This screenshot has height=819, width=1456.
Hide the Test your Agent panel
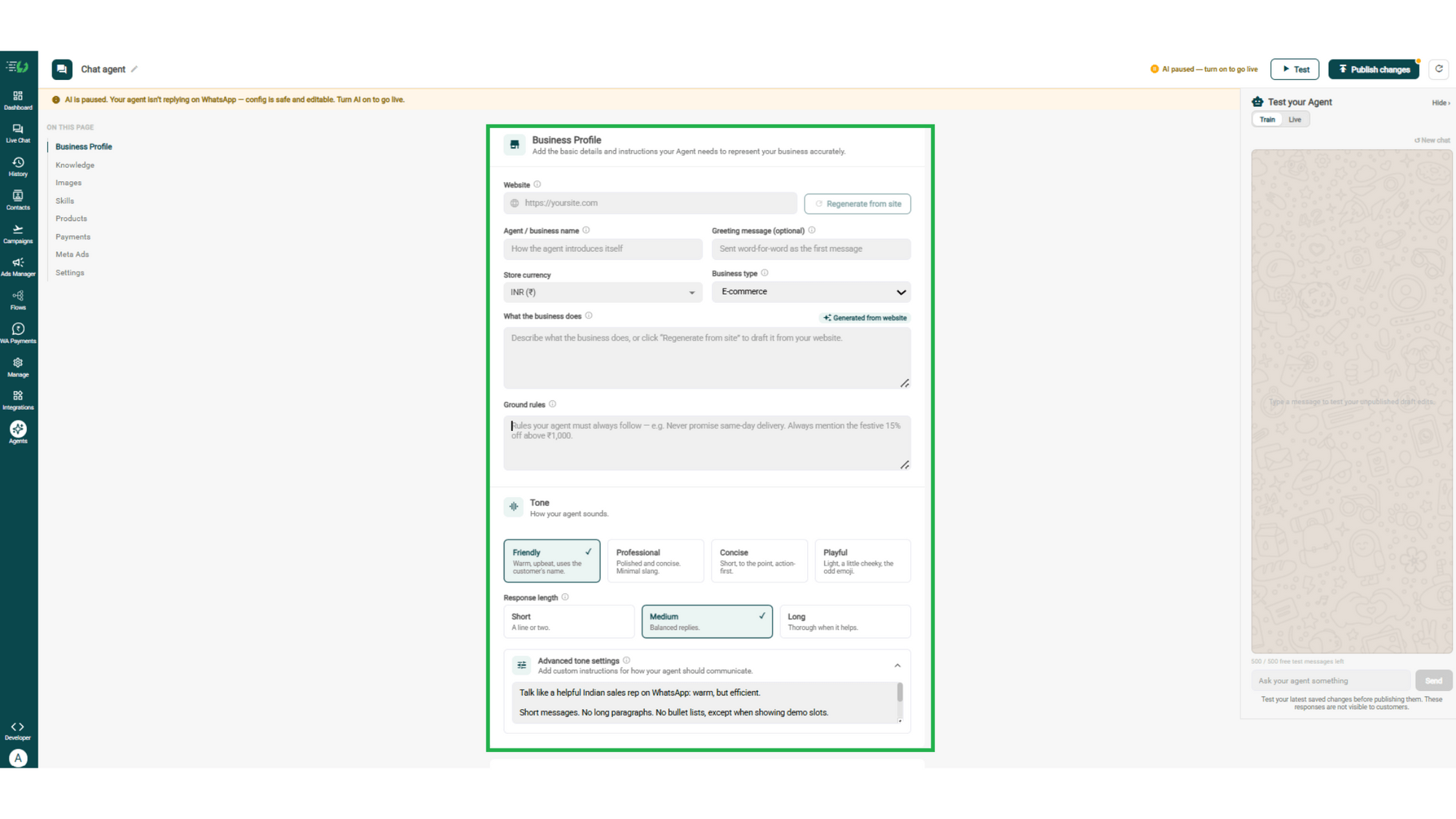pyautogui.click(x=1441, y=103)
